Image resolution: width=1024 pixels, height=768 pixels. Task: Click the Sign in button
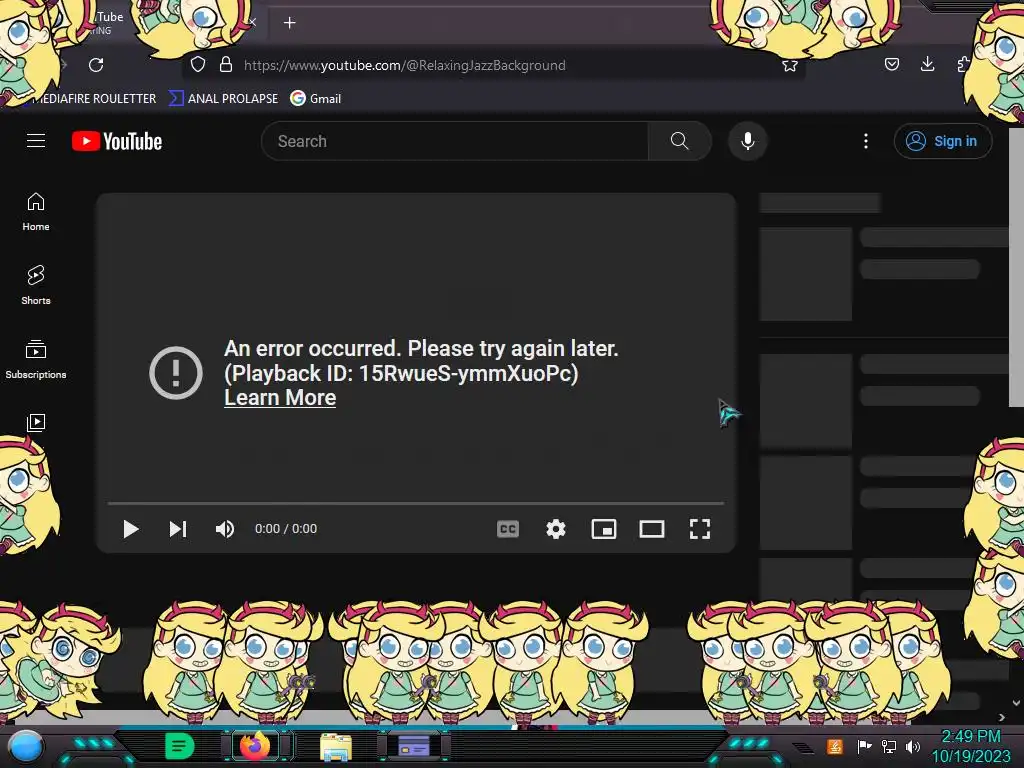click(943, 141)
